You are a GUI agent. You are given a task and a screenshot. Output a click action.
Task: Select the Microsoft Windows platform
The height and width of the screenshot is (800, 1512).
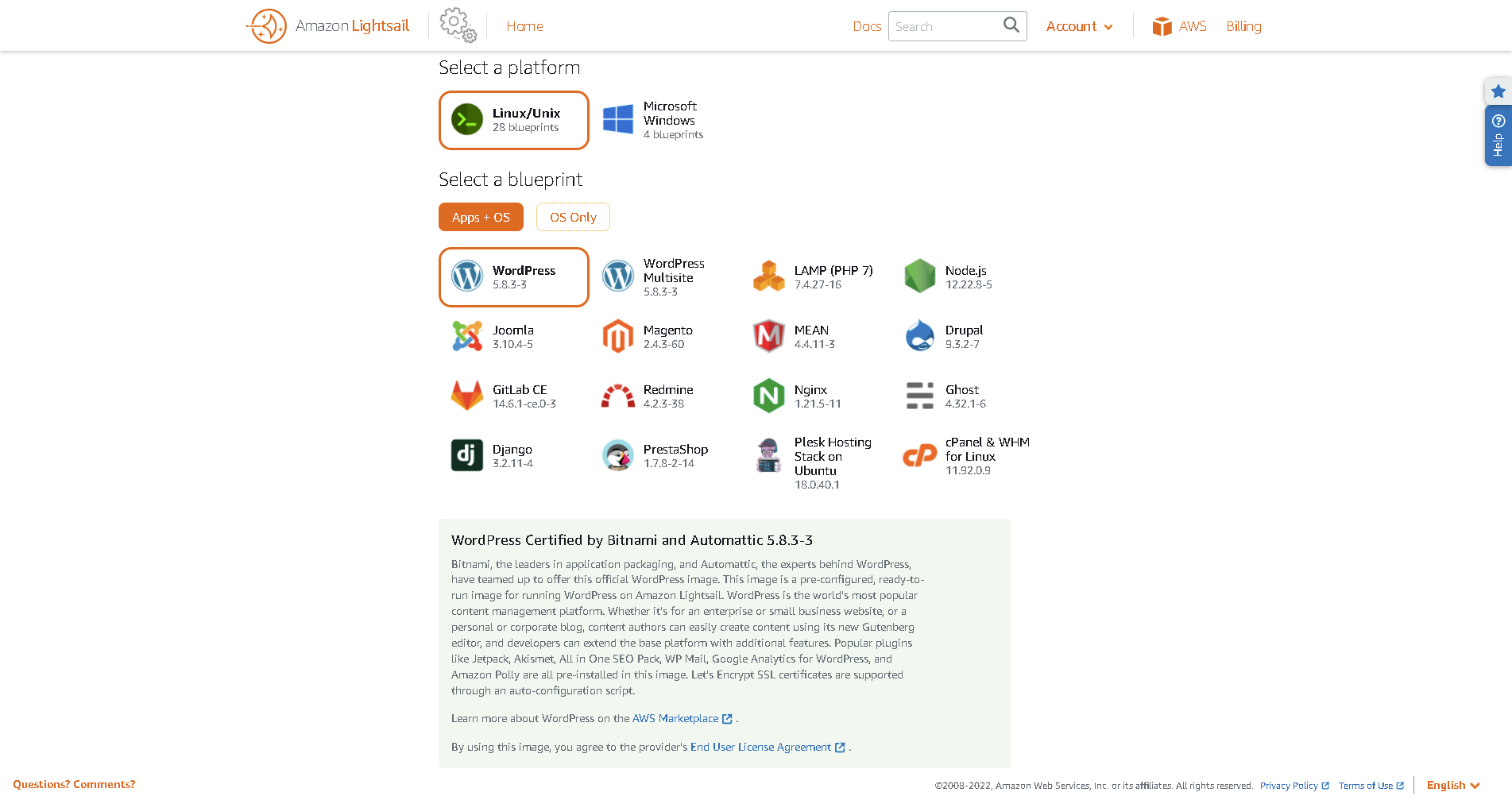[x=655, y=119]
